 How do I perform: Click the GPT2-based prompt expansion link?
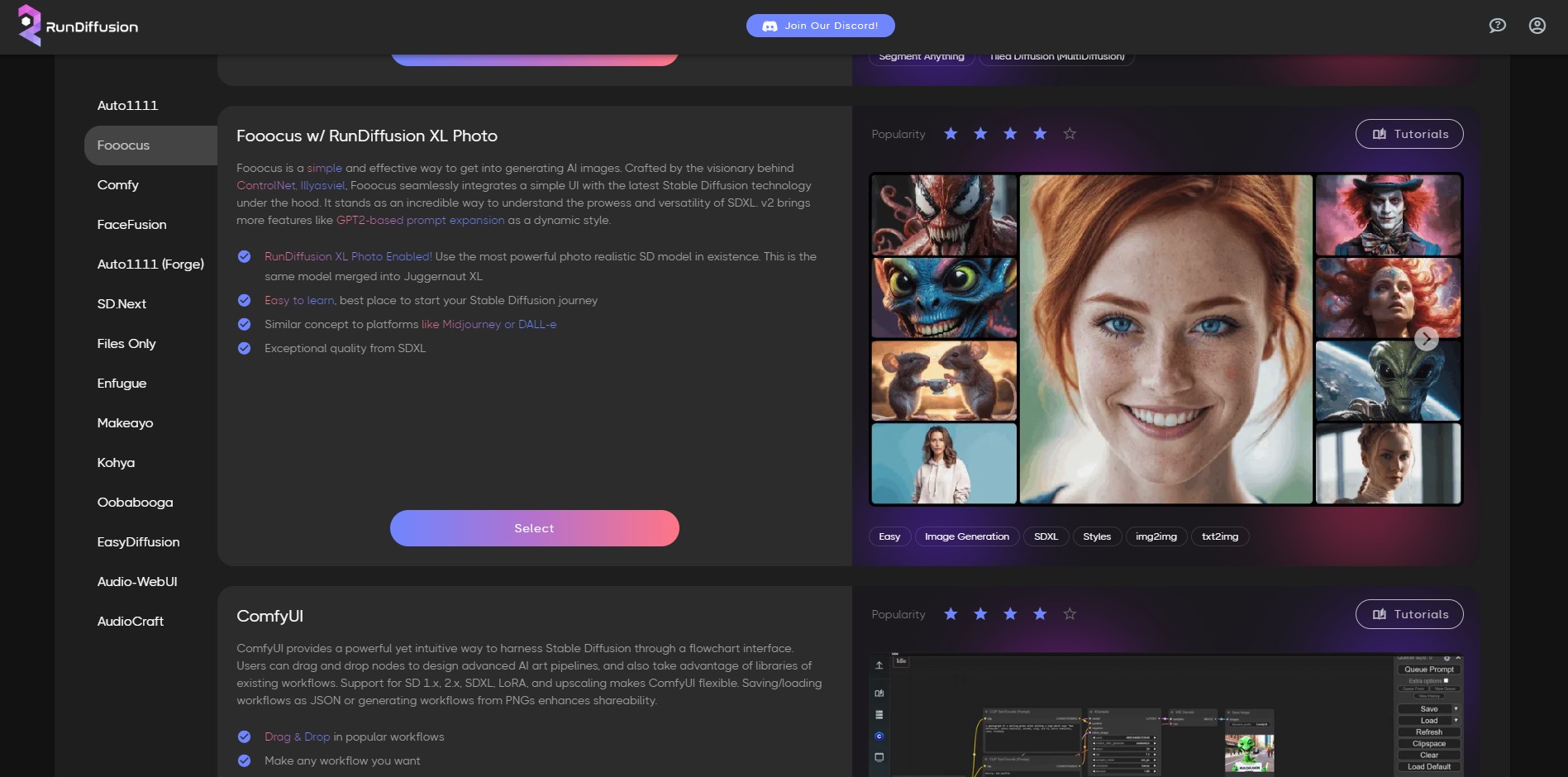pyautogui.click(x=420, y=220)
